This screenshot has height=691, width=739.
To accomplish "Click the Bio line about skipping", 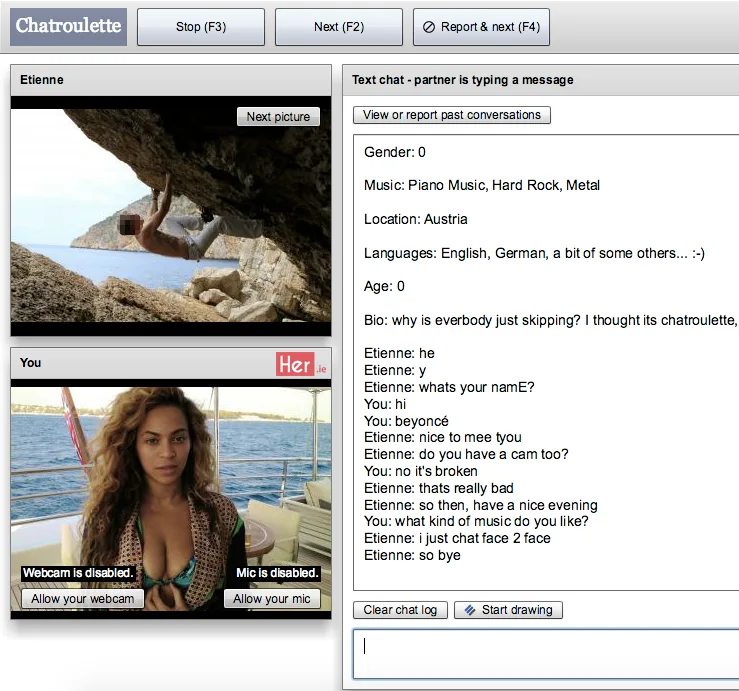I will click(551, 321).
